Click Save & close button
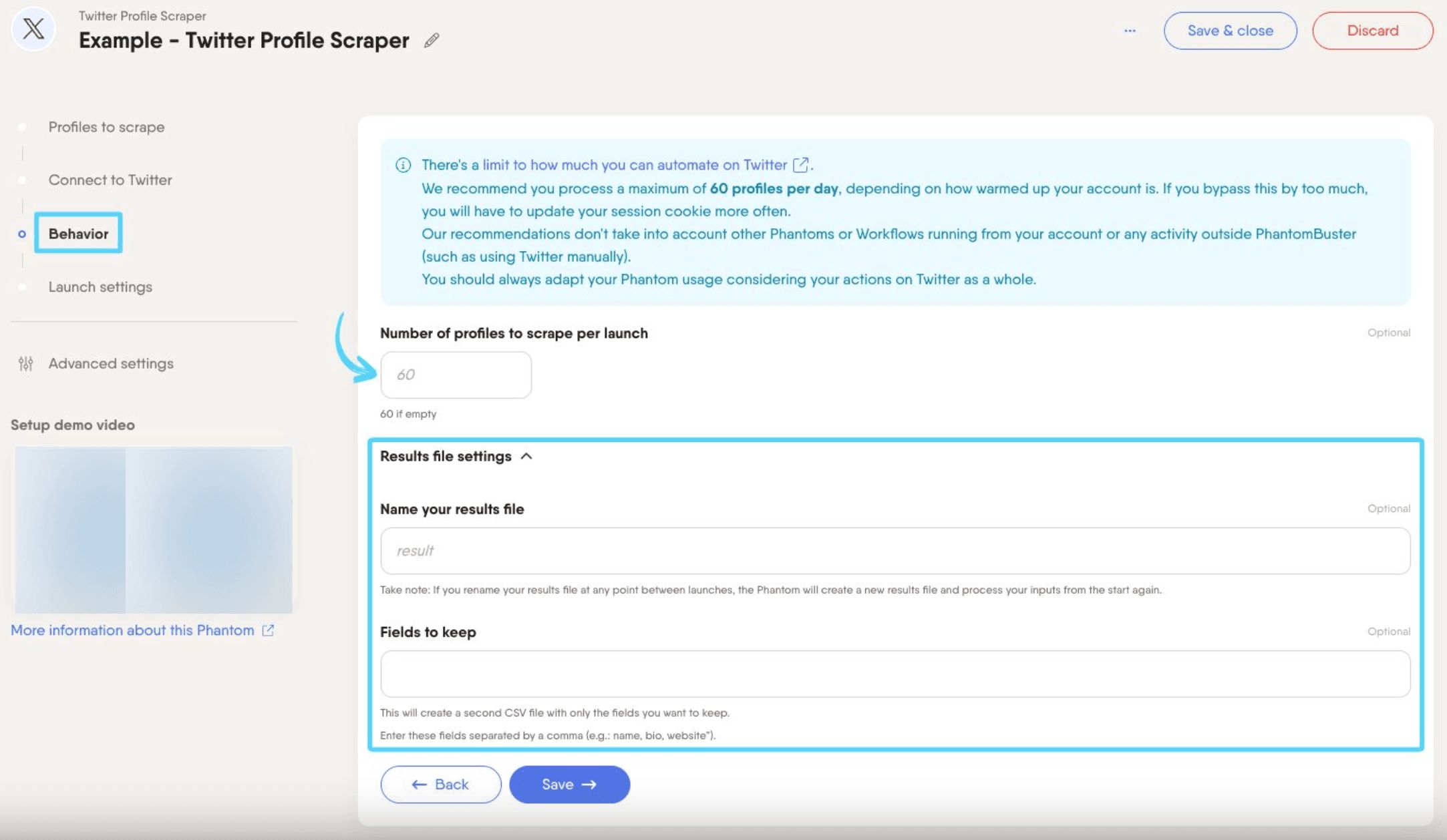1447x840 pixels. (1230, 31)
